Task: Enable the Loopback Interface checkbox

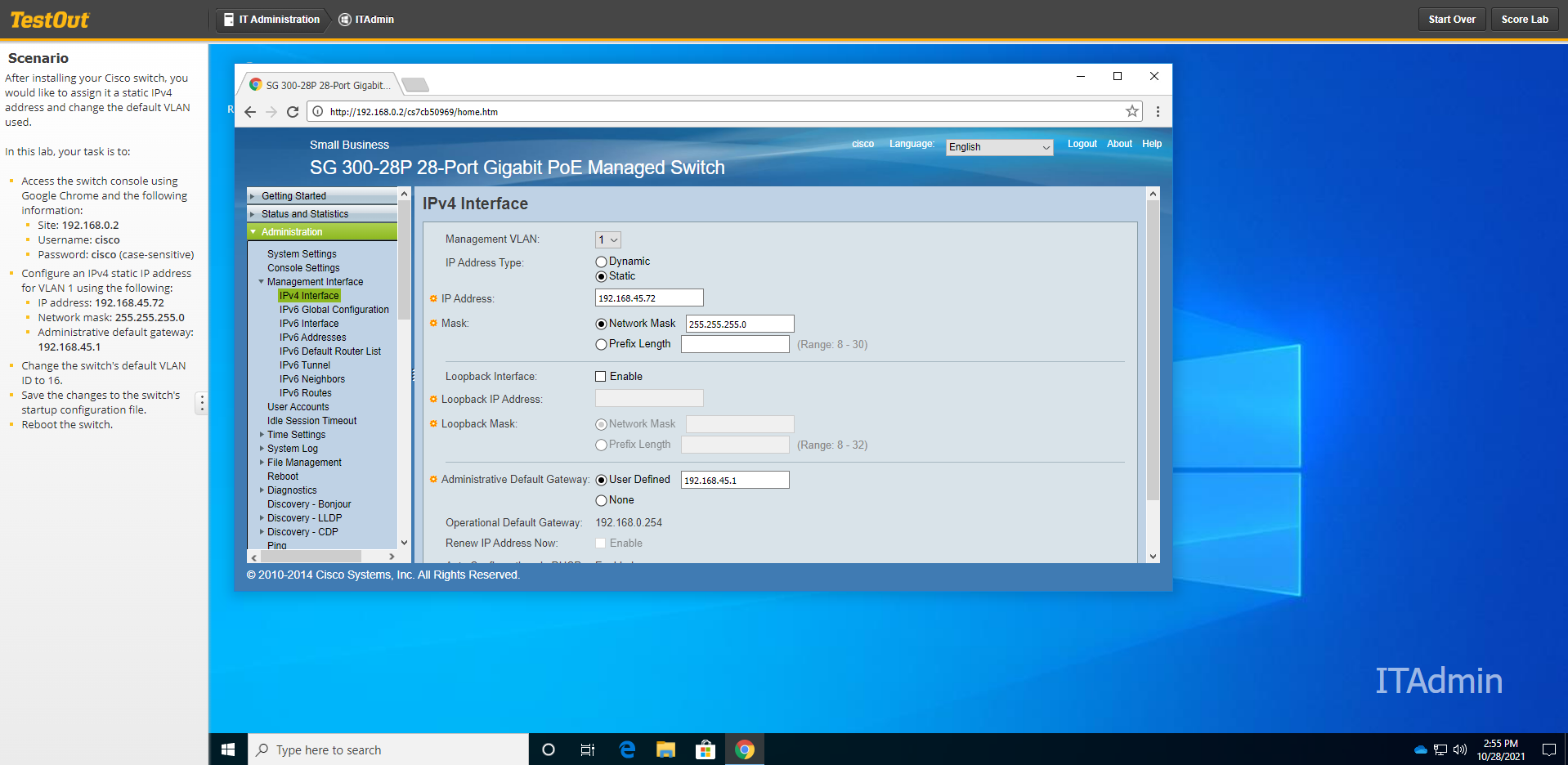Action: coord(601,377)
